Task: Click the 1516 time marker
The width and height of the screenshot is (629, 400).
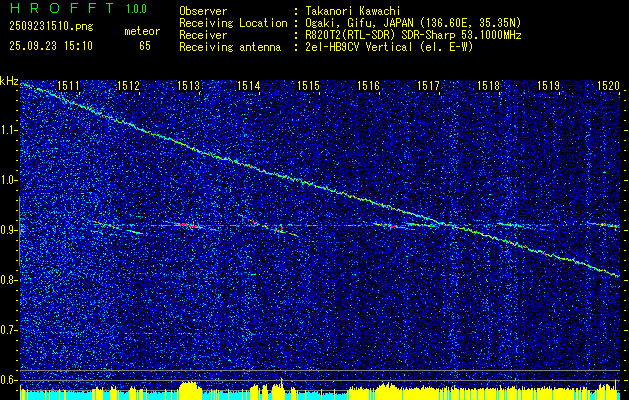Action: tap(369, 85)
